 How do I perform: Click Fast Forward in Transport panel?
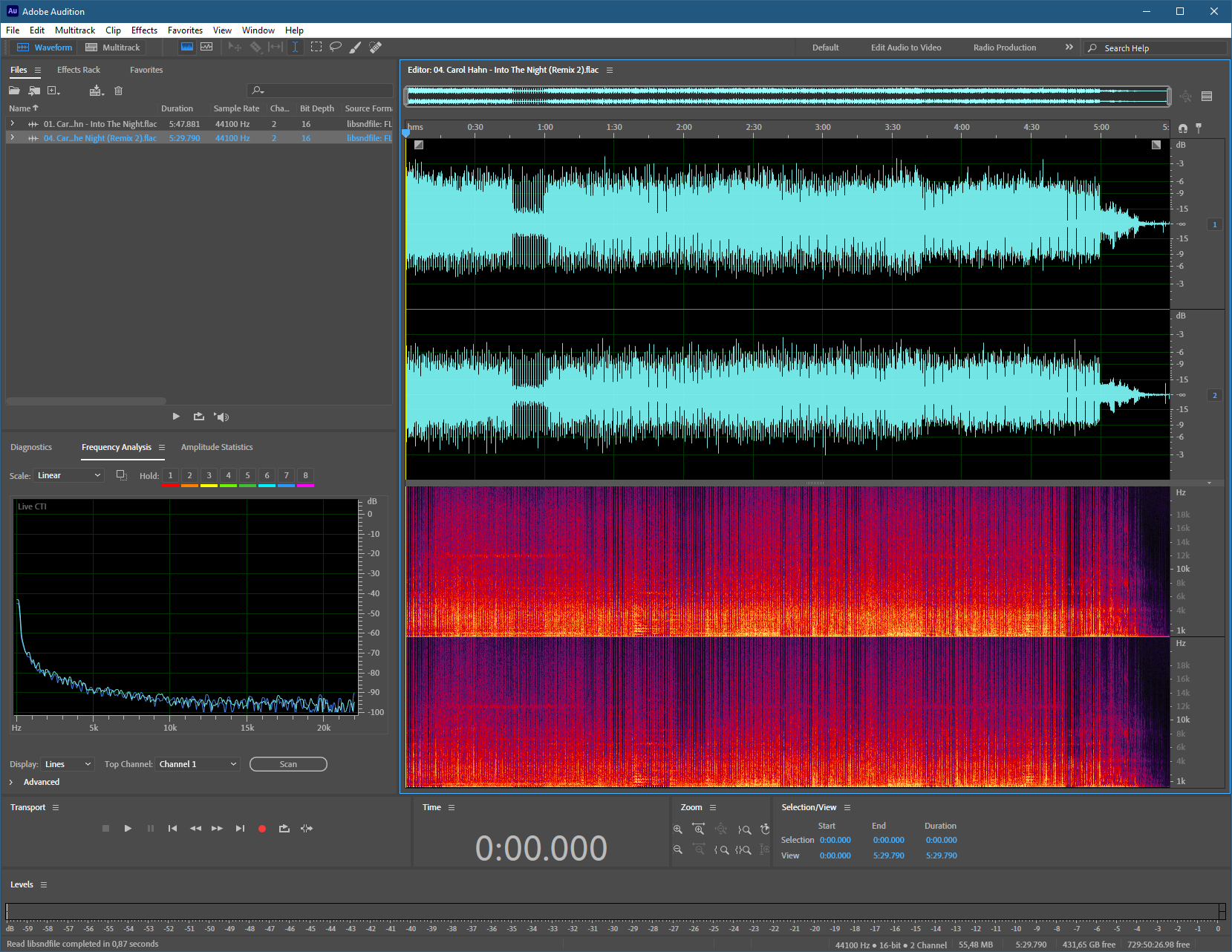(x=217, y=828)
